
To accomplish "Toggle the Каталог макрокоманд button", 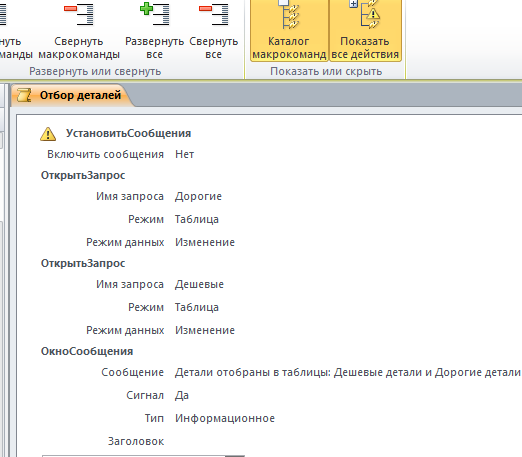I will [x=289, y=31].
